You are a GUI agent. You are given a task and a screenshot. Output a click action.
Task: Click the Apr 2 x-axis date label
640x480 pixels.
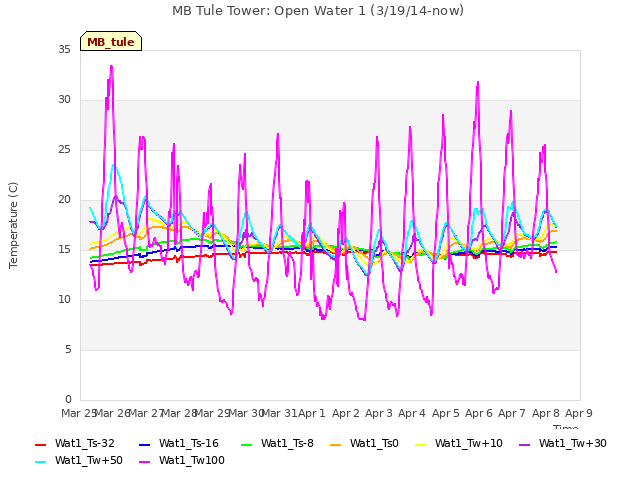(345, 413)
